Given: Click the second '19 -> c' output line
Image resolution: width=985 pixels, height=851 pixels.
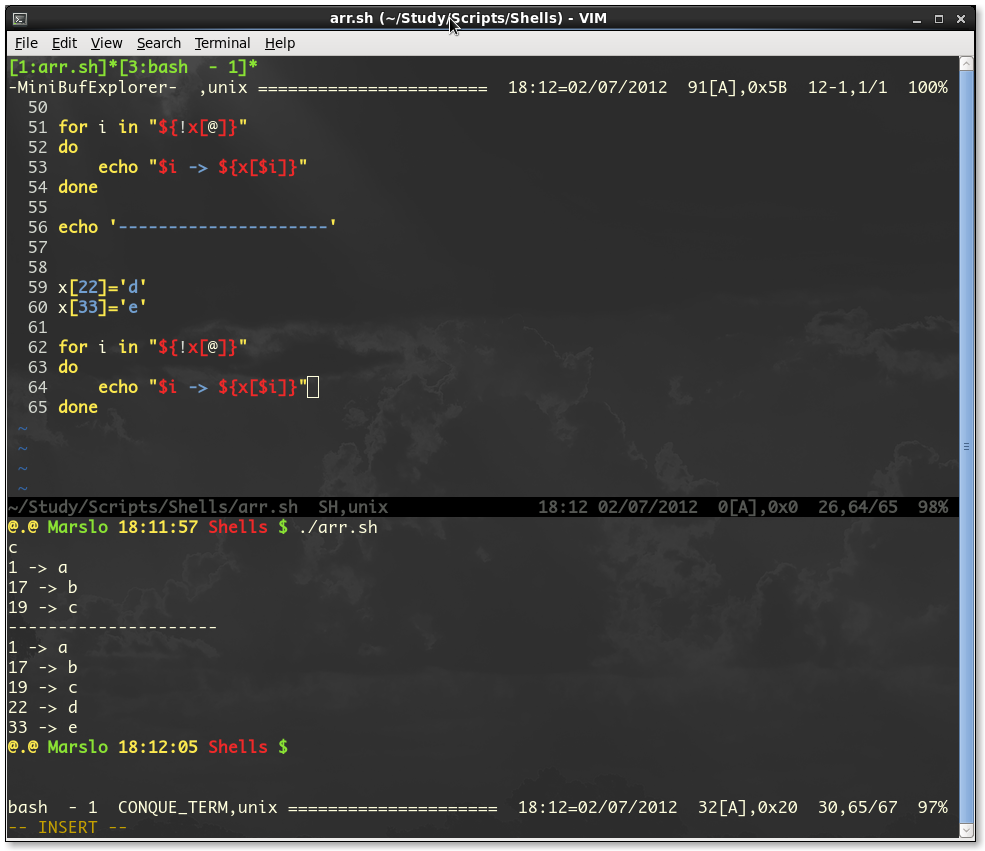Looking at the screenshot, I should pyautogui.click(x=43, y=688).
